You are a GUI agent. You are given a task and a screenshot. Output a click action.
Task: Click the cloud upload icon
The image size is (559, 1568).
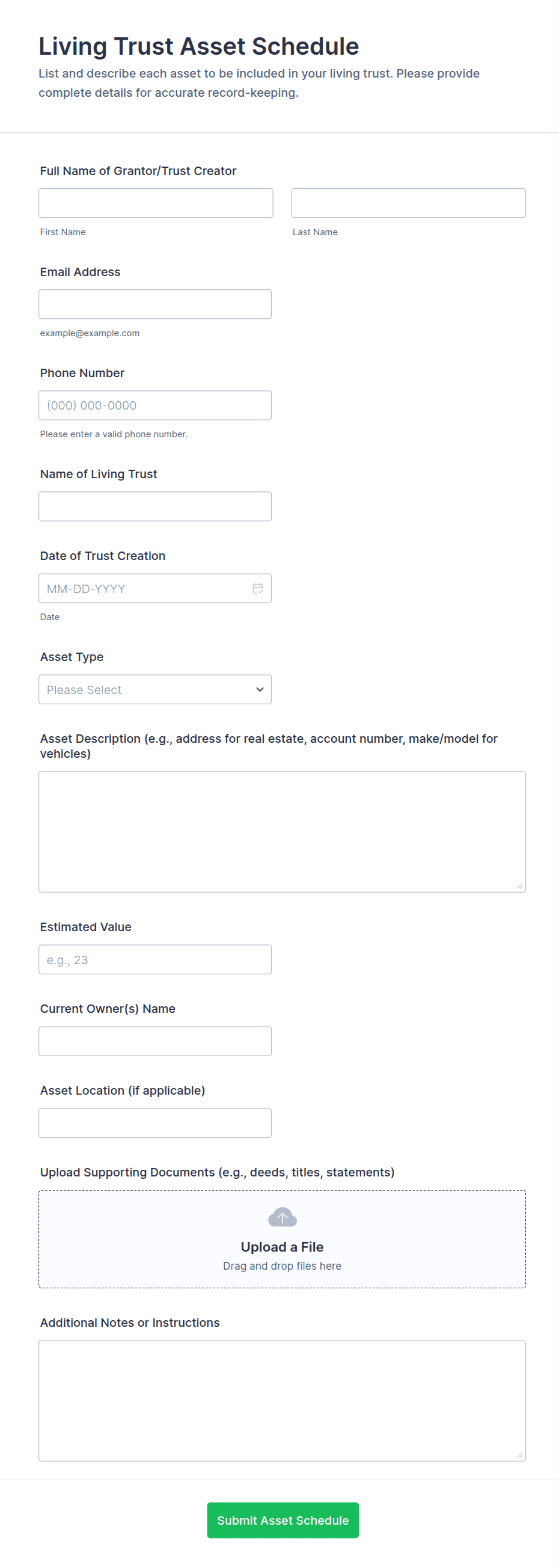283,1217
